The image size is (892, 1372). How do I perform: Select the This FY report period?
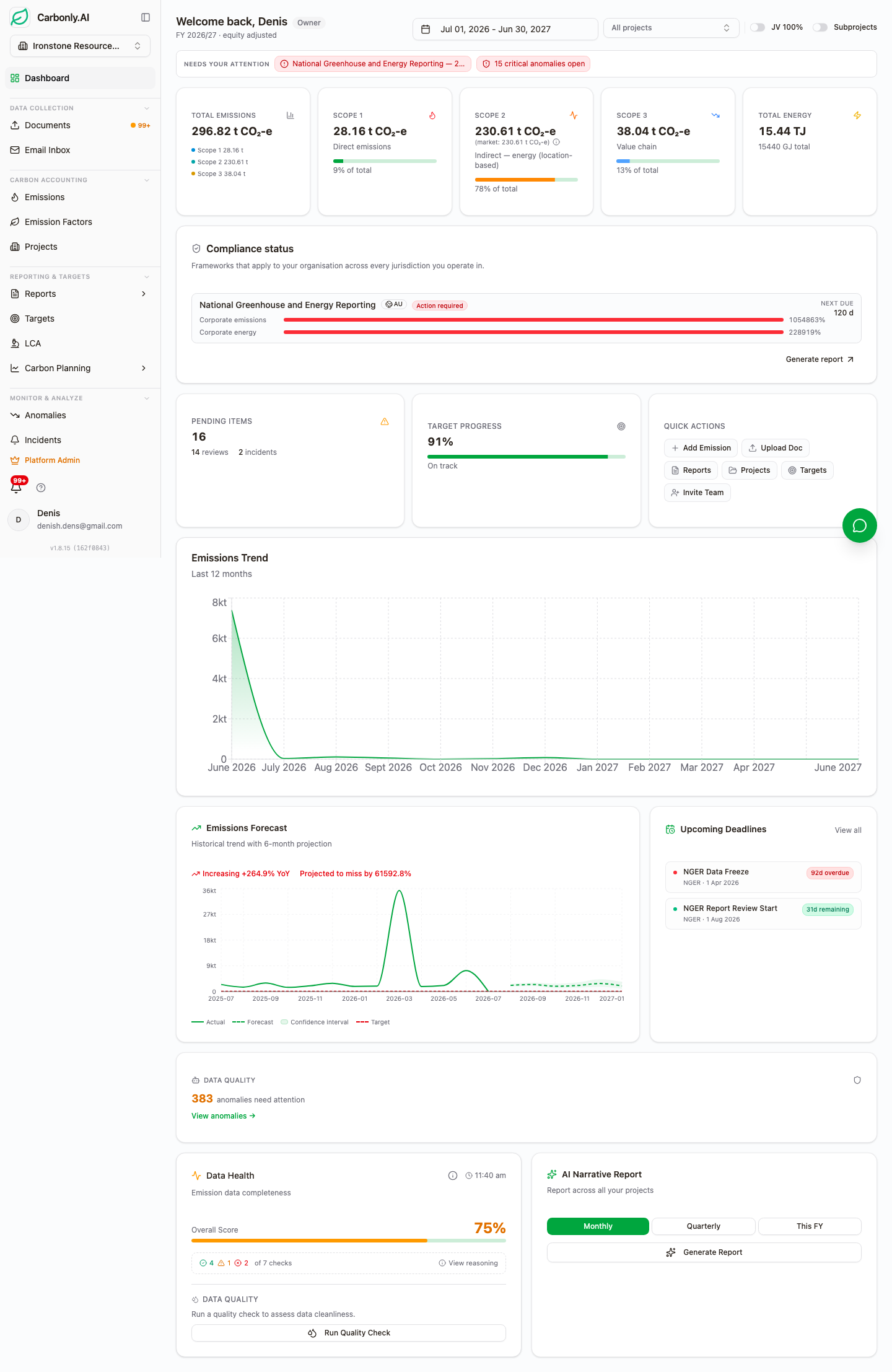pos(810,1226)
